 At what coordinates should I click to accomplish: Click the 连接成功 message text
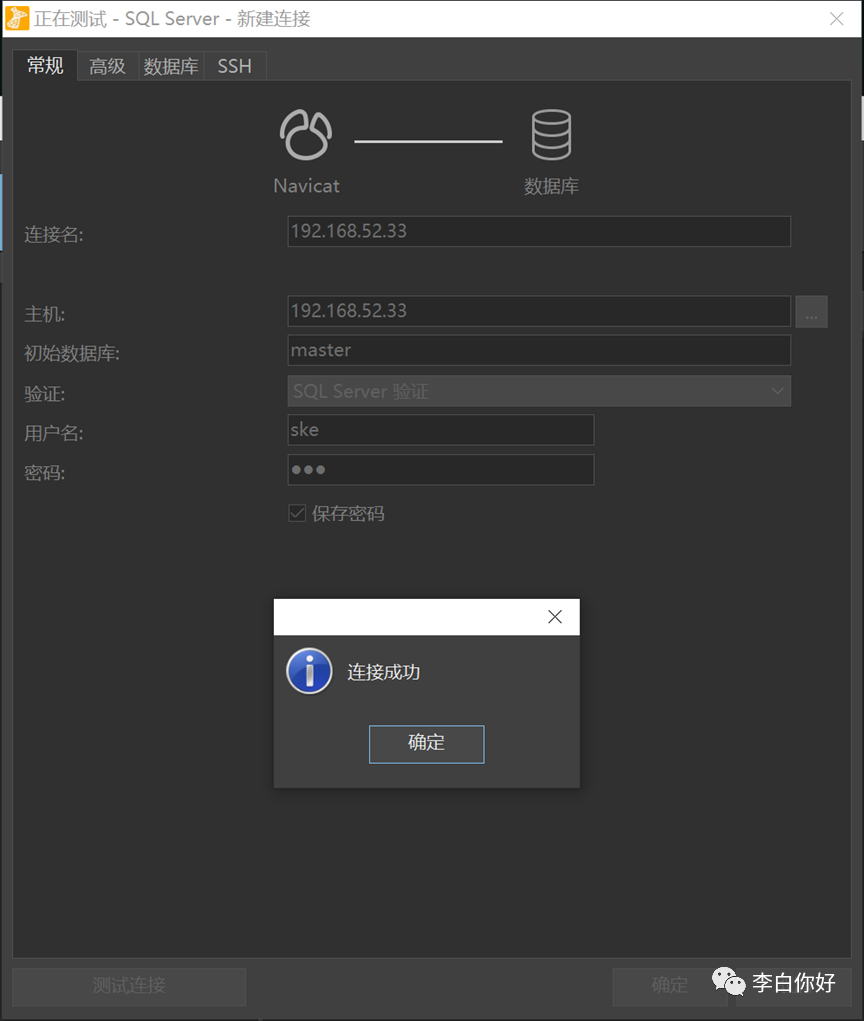click(383, 672)
